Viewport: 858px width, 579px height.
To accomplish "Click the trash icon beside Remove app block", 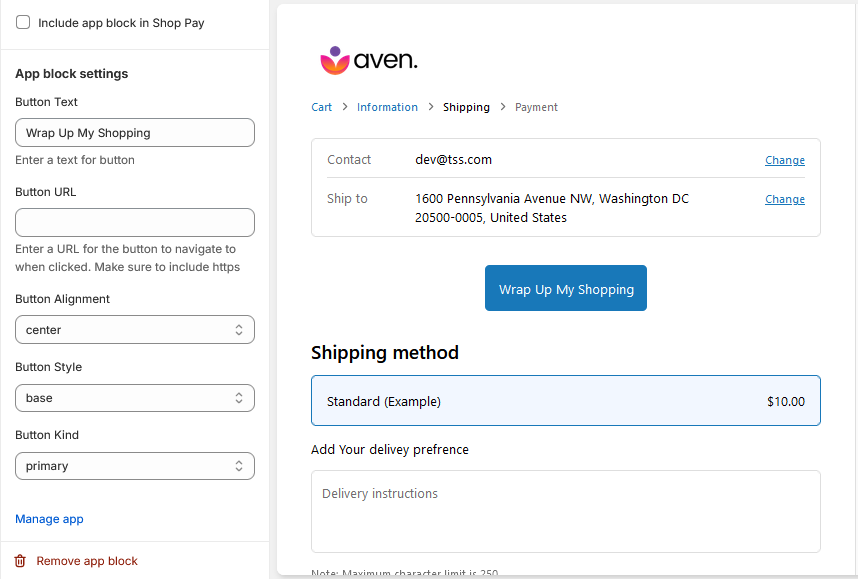I will (x=20, y=561).
